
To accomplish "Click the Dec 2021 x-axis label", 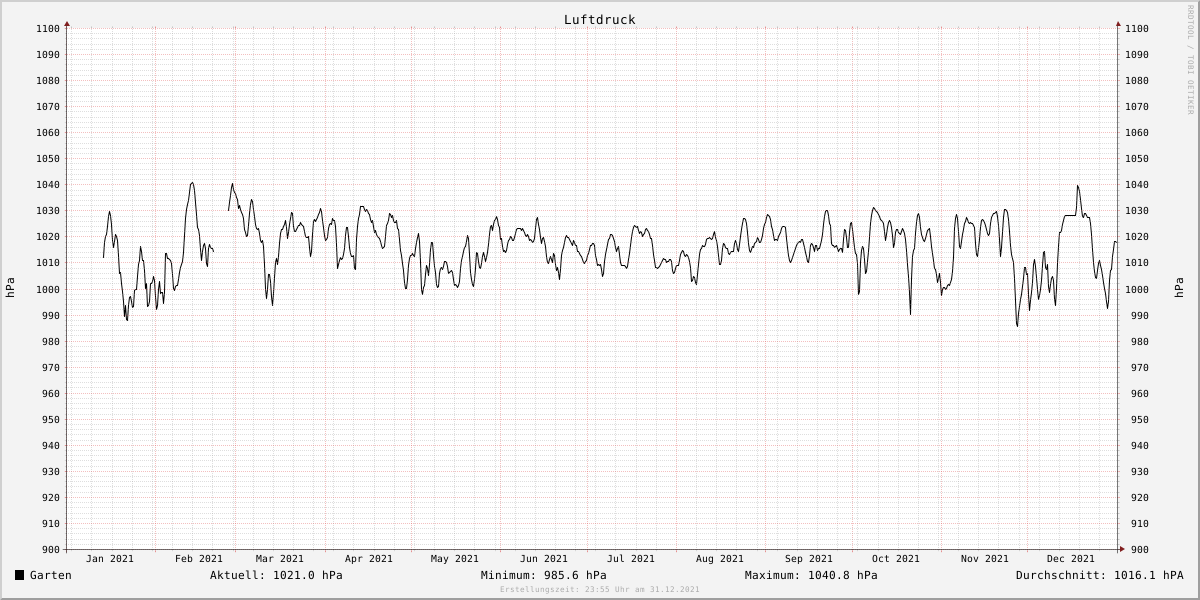I will coord(1071,559).
